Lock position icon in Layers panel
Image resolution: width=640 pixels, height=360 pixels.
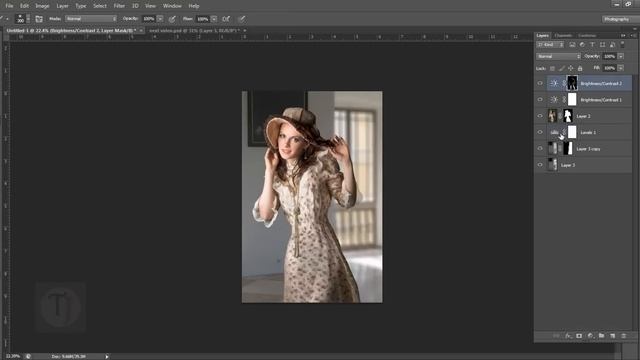coord(571,68)
